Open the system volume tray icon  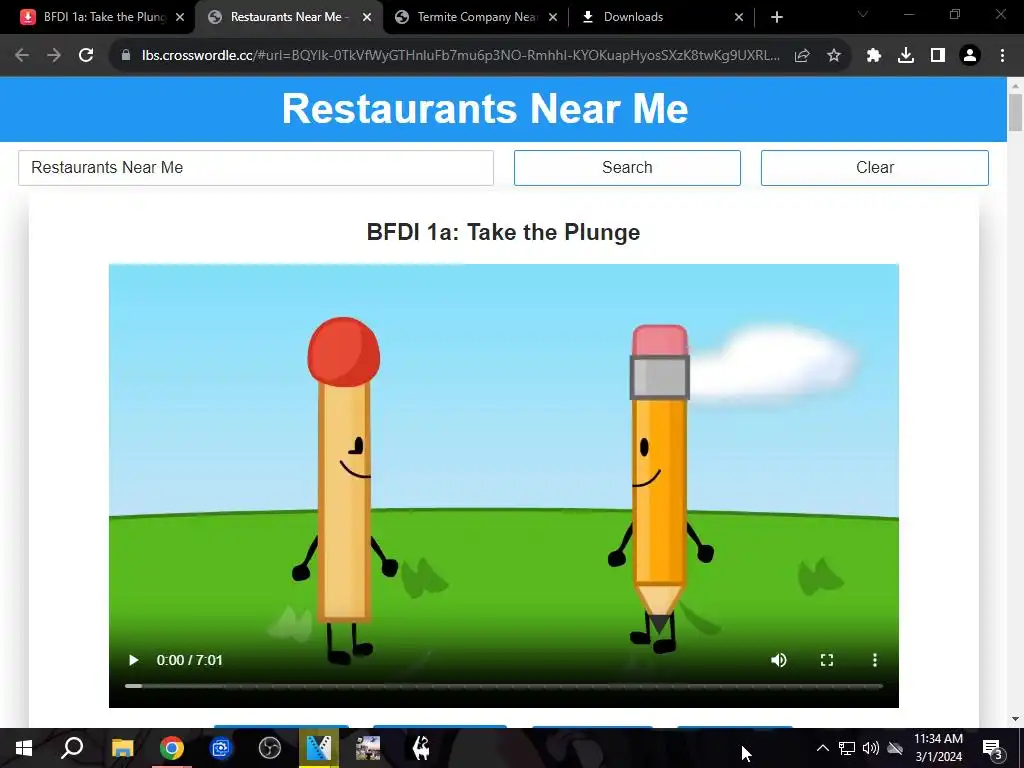point(871,748)
